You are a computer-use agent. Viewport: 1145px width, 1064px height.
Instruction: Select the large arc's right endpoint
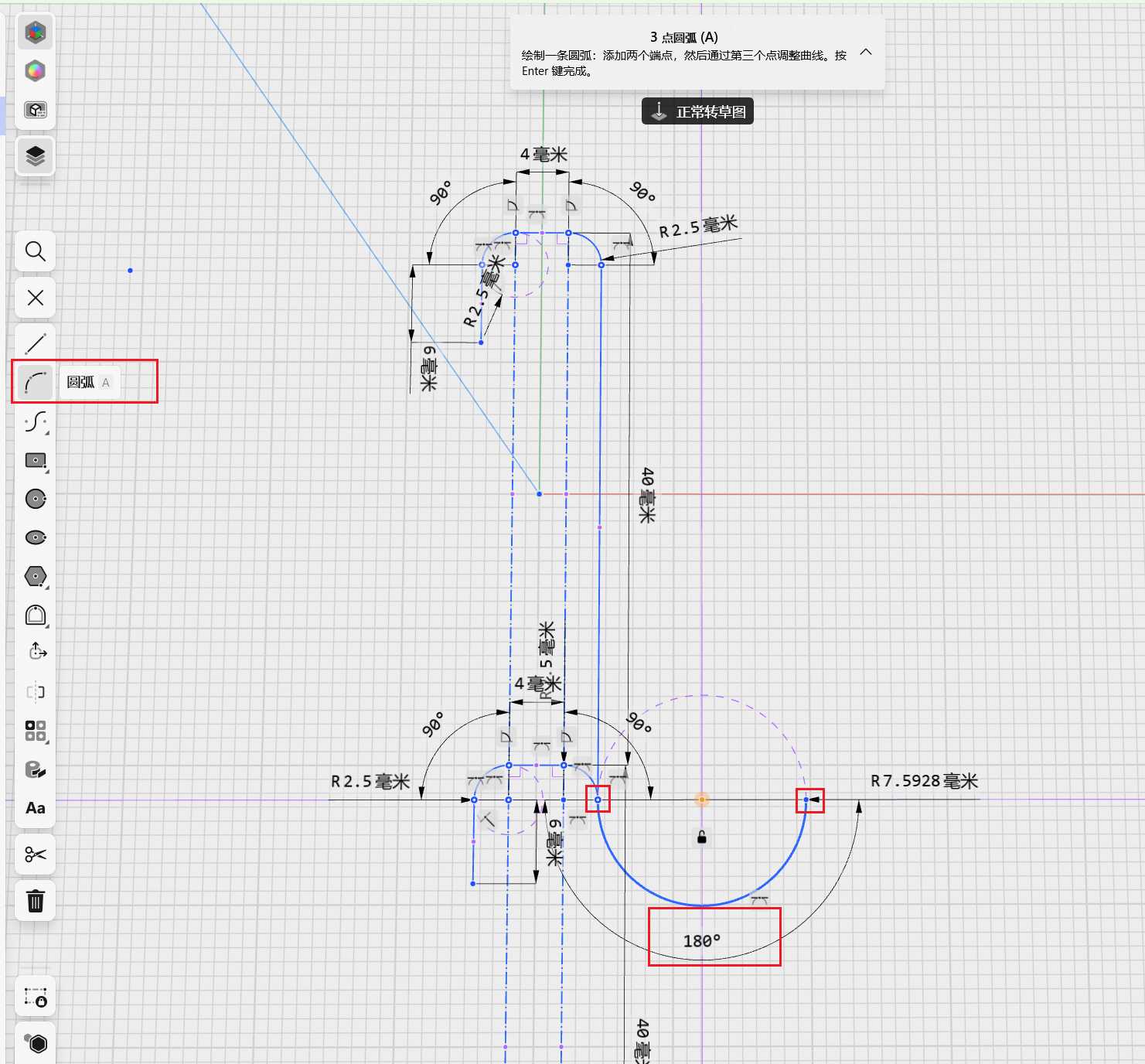806,800
